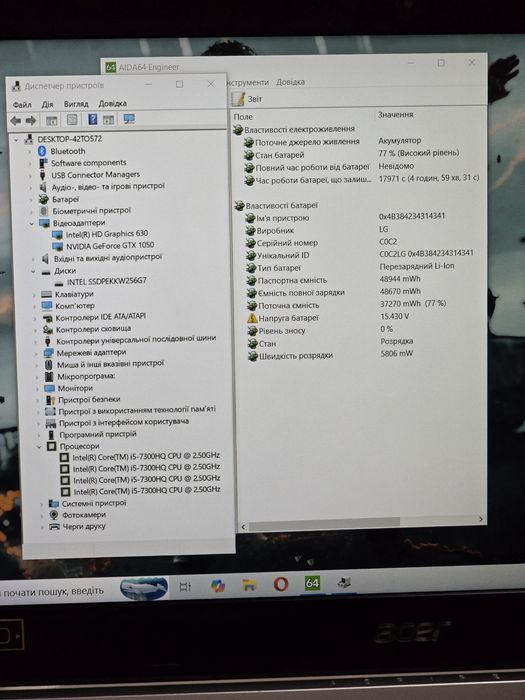Open the Дія menu in Device Manager
Screen dimensions: 525x700
tap(47, 104)
